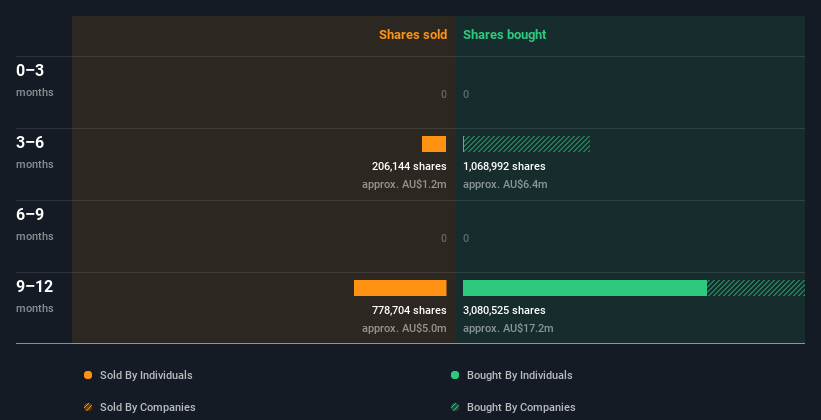Click the 6–9 months row label

(35, 224)
